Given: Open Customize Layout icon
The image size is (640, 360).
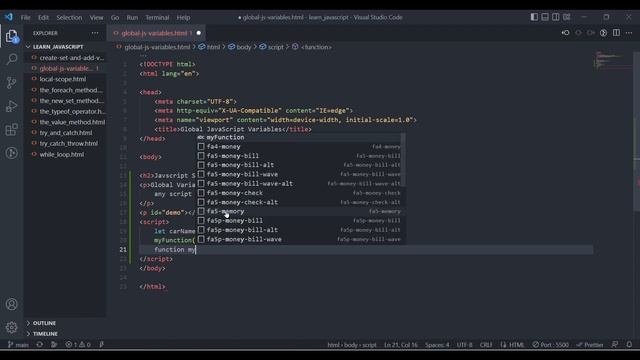Looking at the screenshot, I should pos(567,17).
